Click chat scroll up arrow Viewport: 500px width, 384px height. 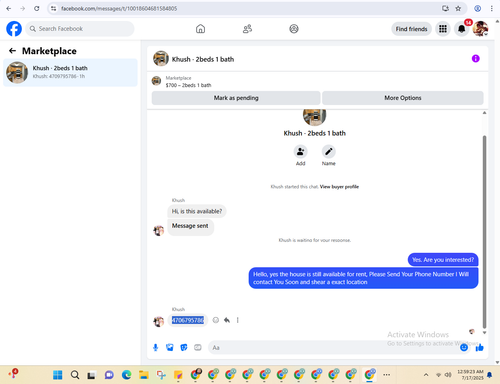484,113
